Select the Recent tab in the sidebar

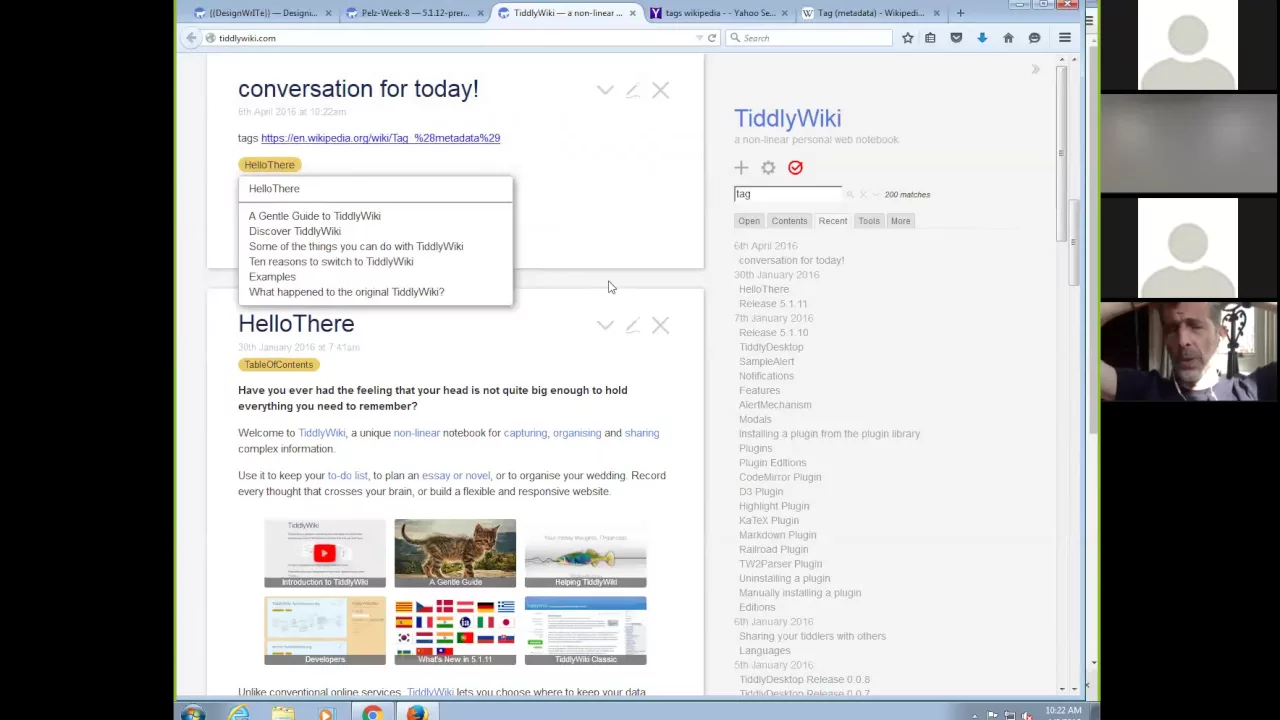tap(832, 221)
